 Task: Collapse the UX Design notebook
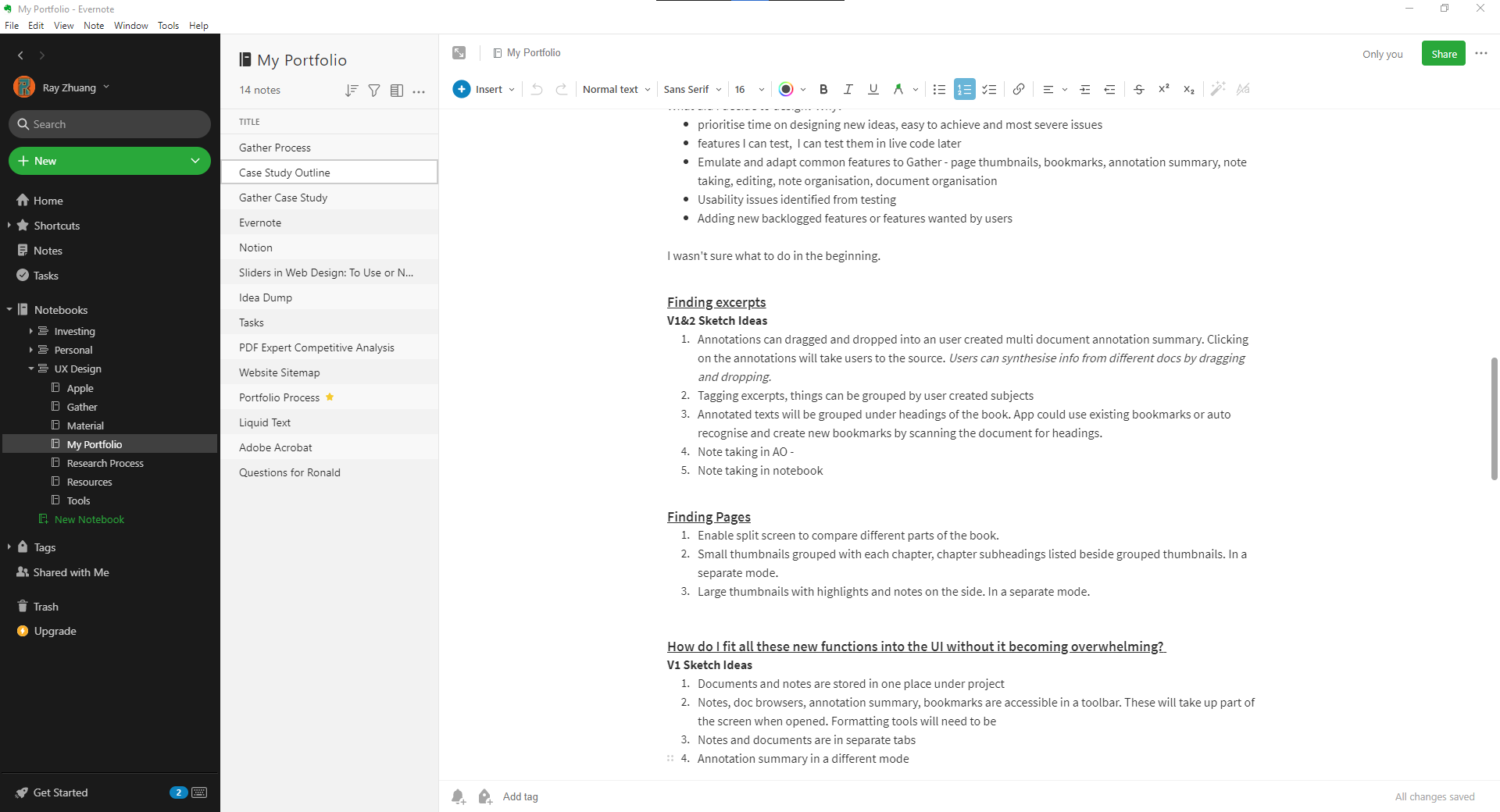pyautogui.click(x=31, y=368)
